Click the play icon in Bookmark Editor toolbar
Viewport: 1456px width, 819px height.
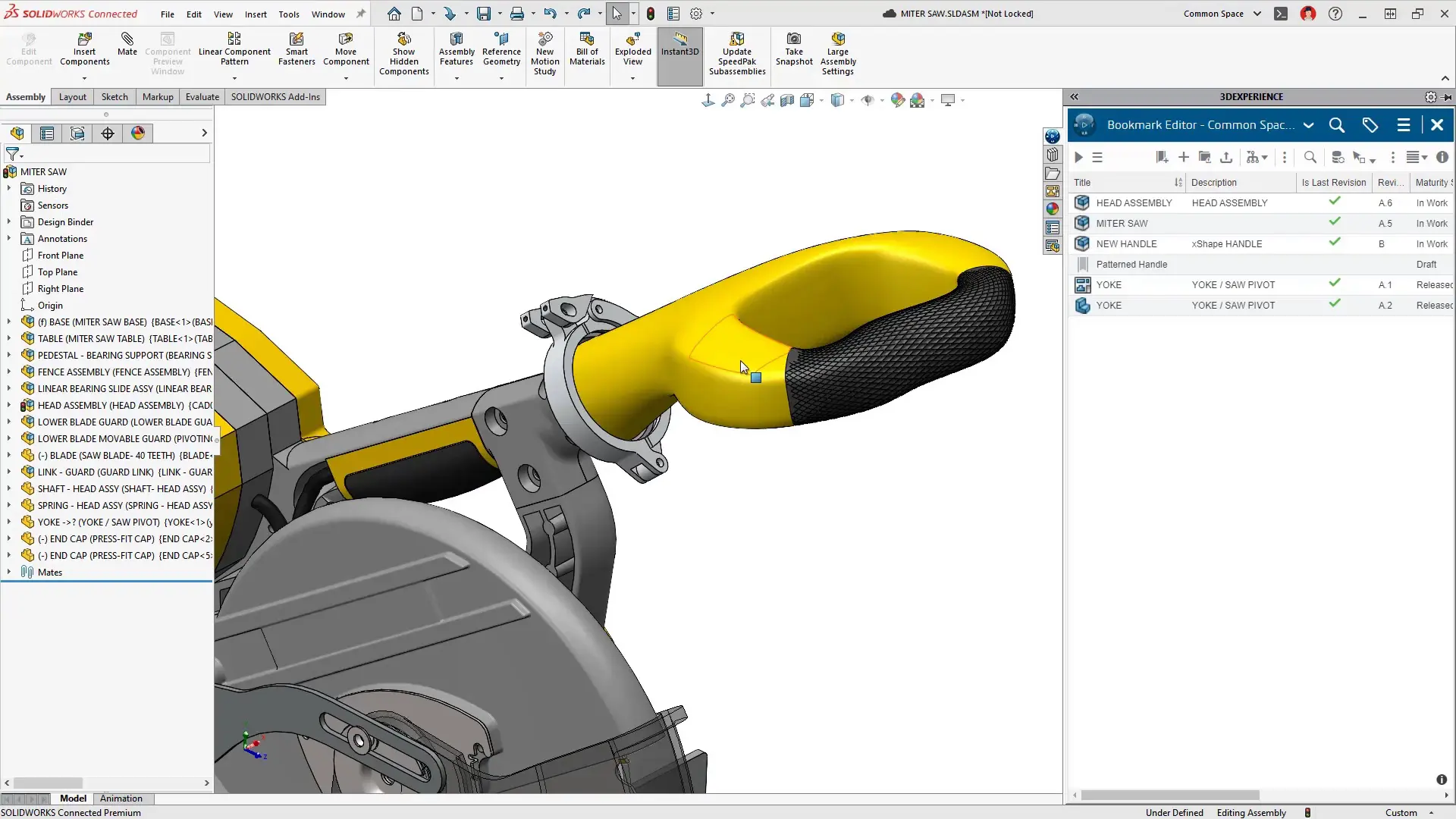(1078, 157)
